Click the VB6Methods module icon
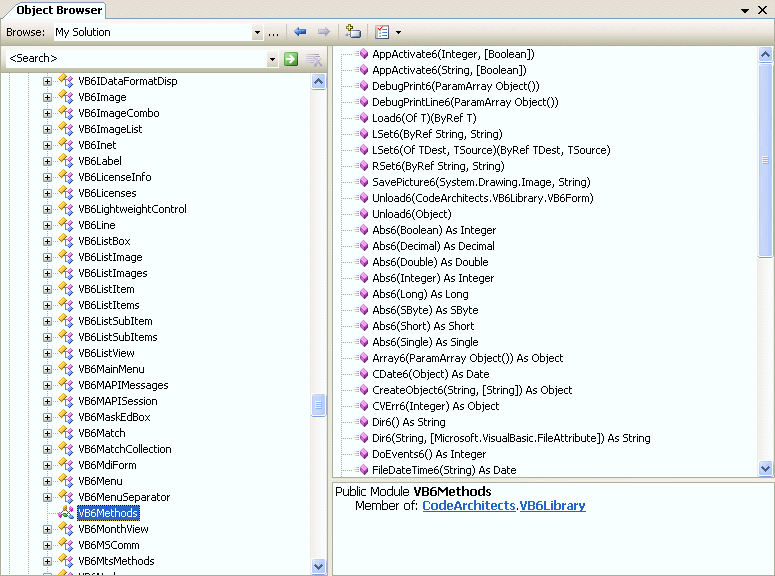775x576 pixels. click(x=66, y=513)
